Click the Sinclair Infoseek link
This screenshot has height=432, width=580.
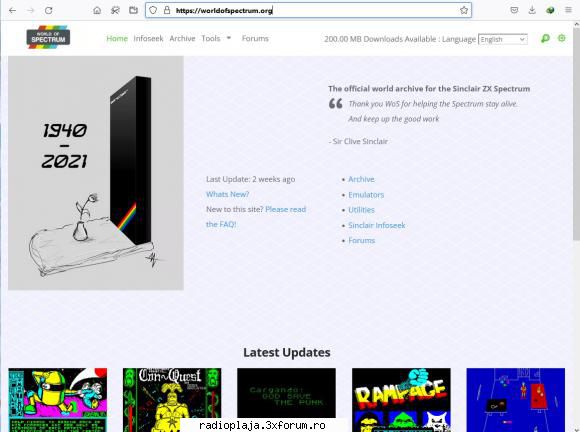tap(377, 225)
